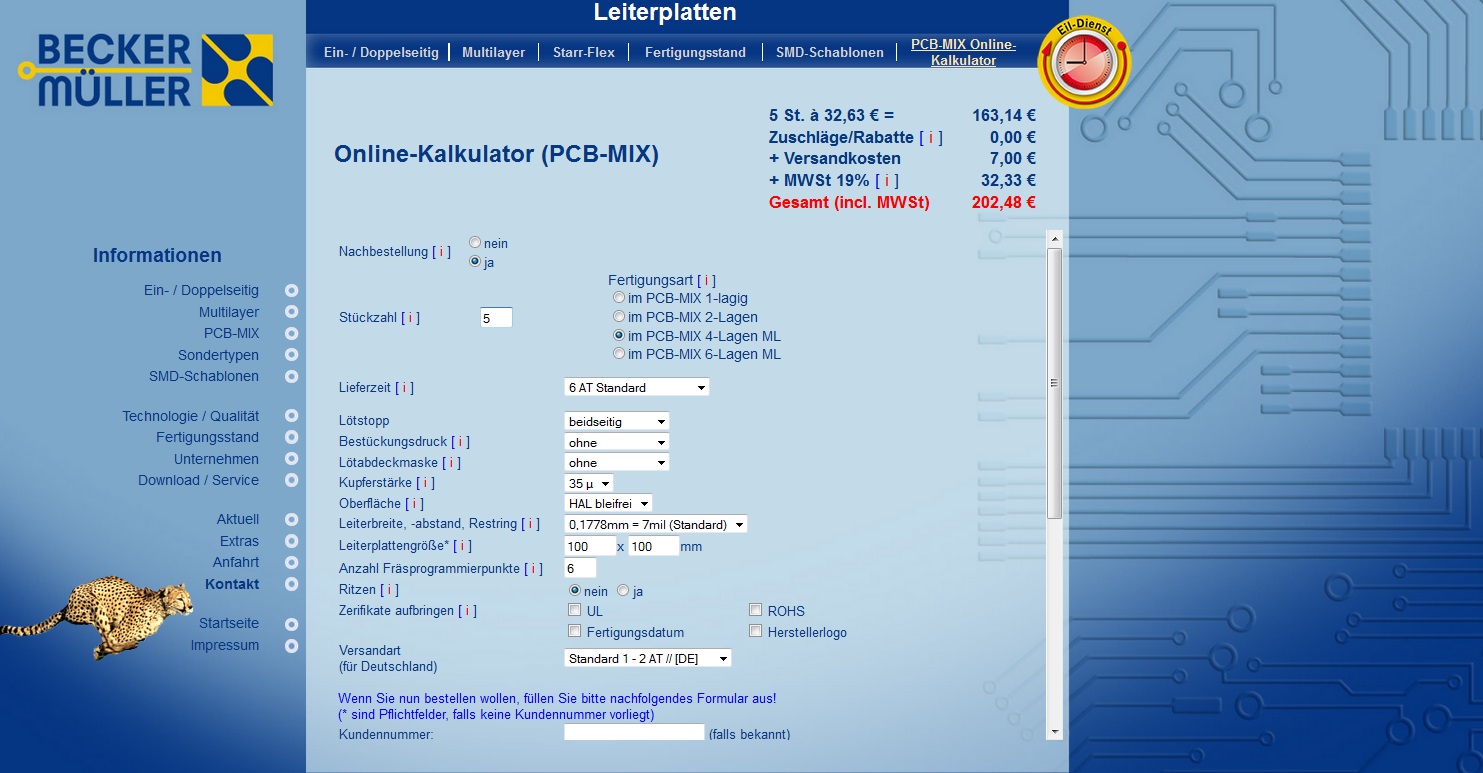Image resolution: width=1483 pixels, height=773 pixels.
Task: Click the bullet icon beside Extras
Action: (x=291, y=542)
